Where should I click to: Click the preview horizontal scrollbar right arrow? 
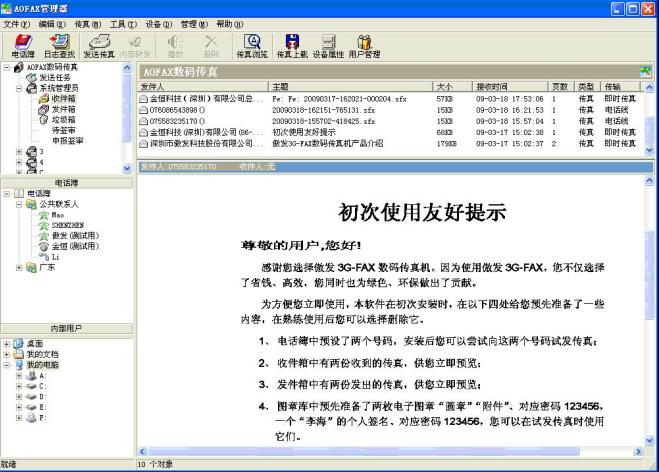click(638, 451)
